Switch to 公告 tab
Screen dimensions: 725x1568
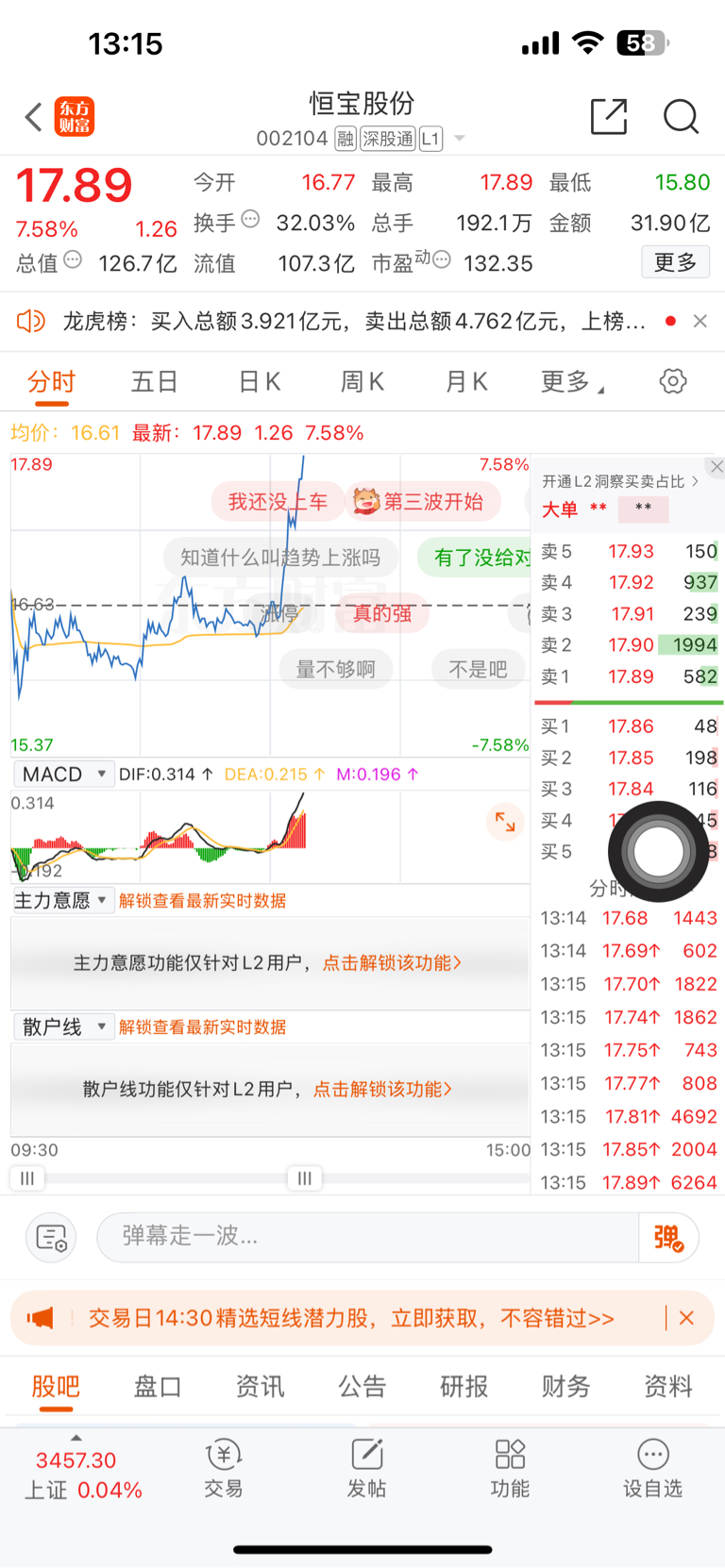click(x=362, y=1387)
